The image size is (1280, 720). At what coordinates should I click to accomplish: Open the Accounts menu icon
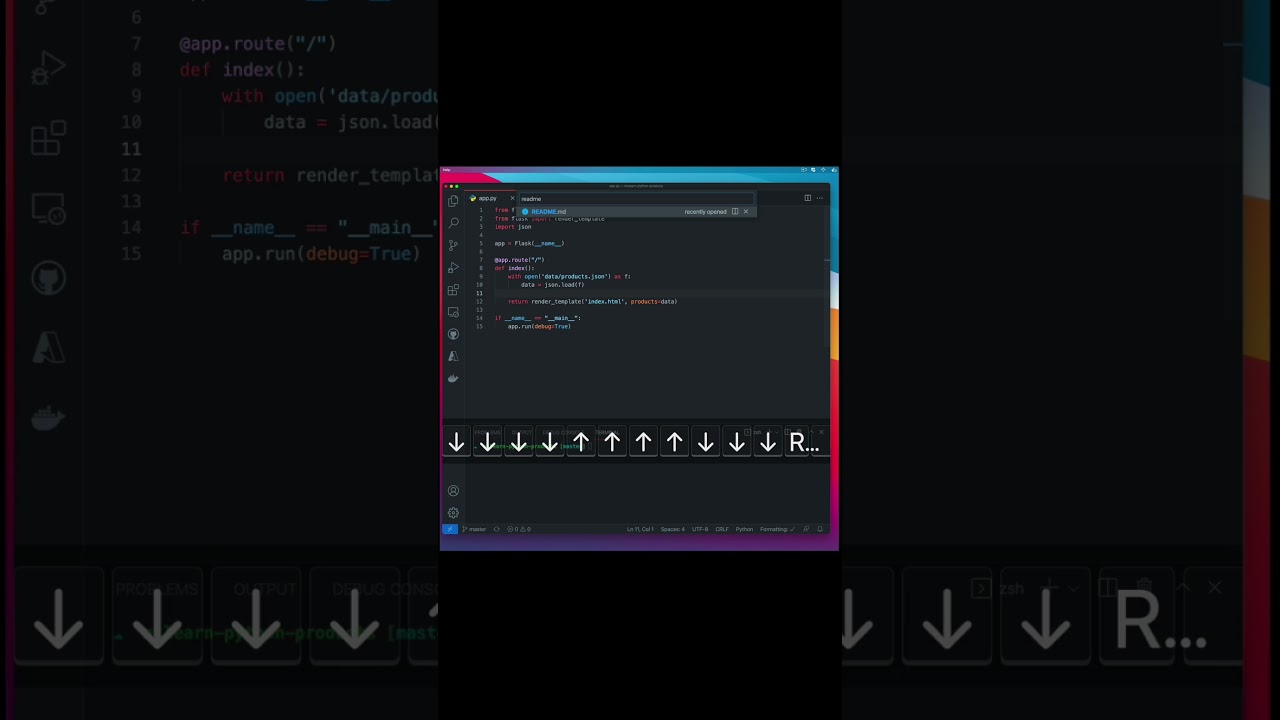point(453,491)
